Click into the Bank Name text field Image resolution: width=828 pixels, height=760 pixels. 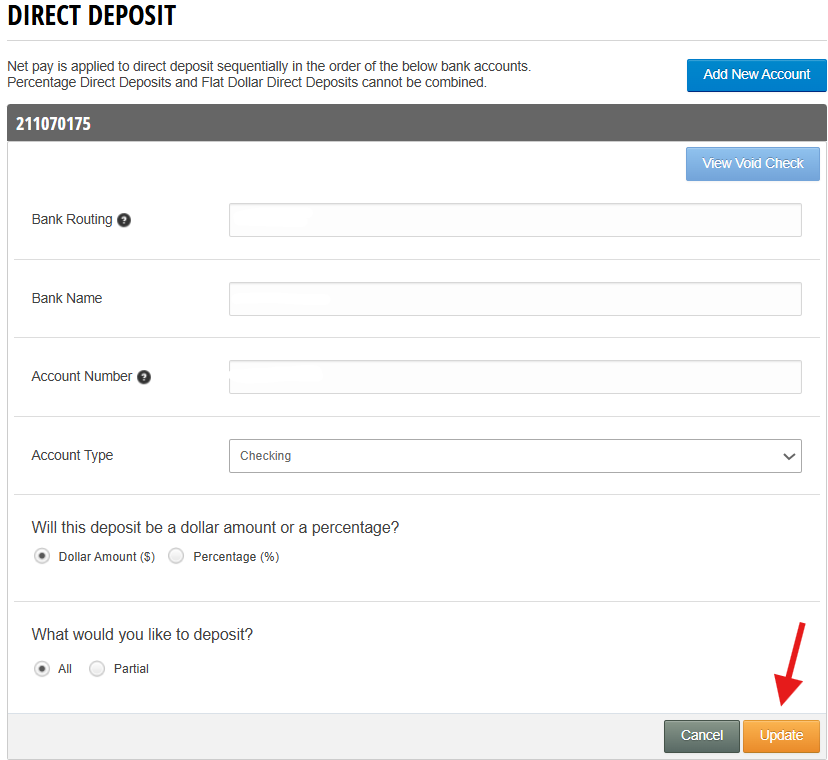pos(515,298)
